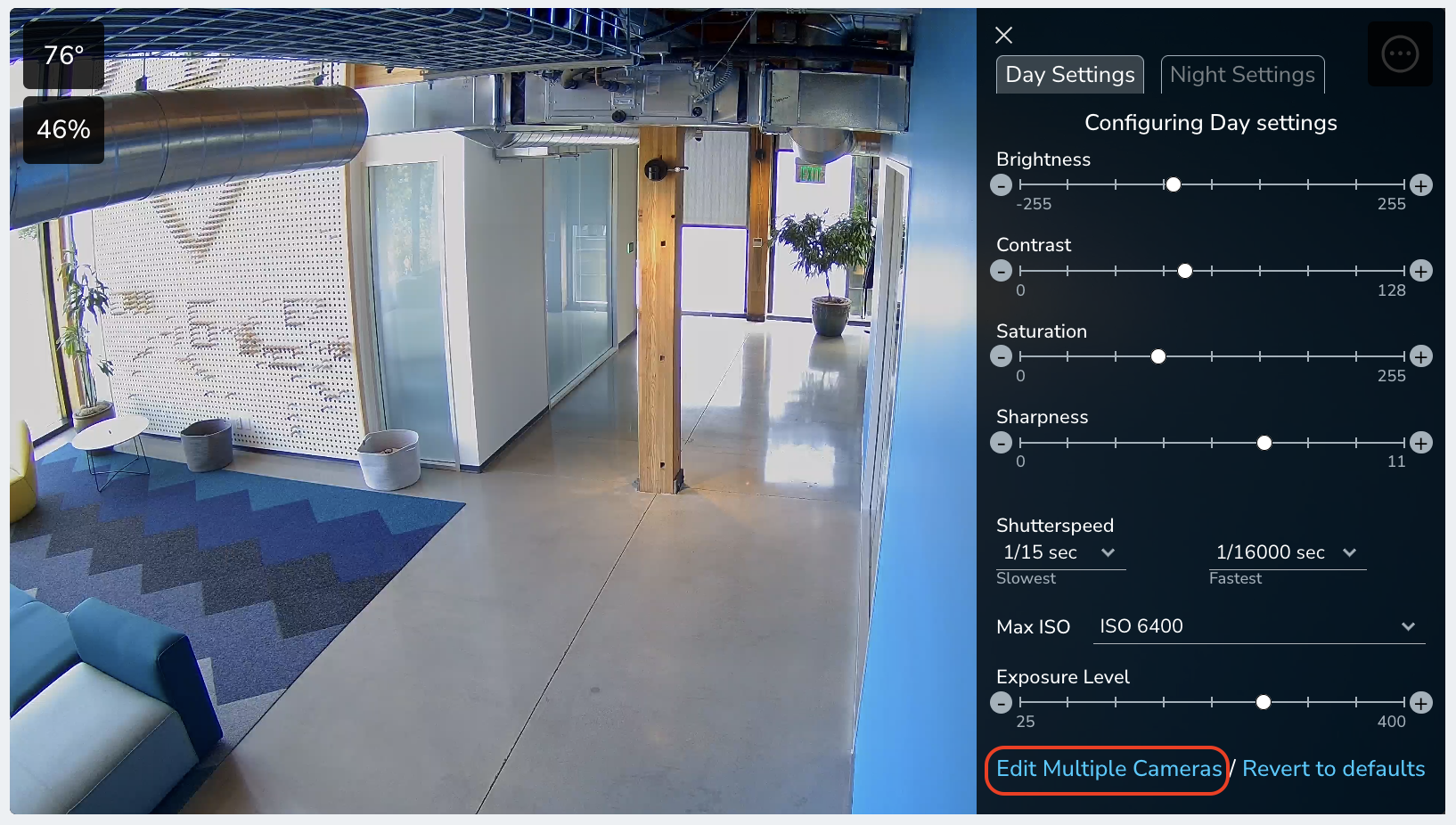Open the Max ISO dropdown
Image resolution: width=1456 pixels, height=825 pixels.
tap(1258, 626)
